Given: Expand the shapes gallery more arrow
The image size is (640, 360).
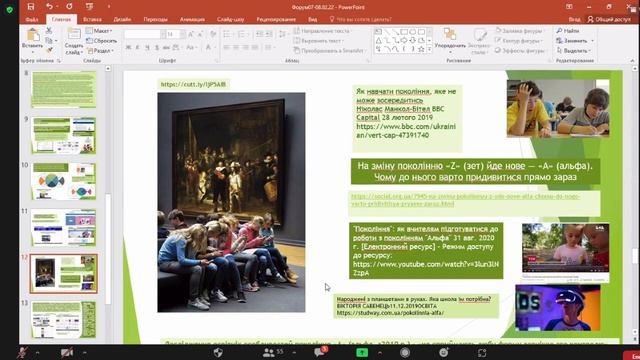Looking at the screenshot, I should coord(429,49).
